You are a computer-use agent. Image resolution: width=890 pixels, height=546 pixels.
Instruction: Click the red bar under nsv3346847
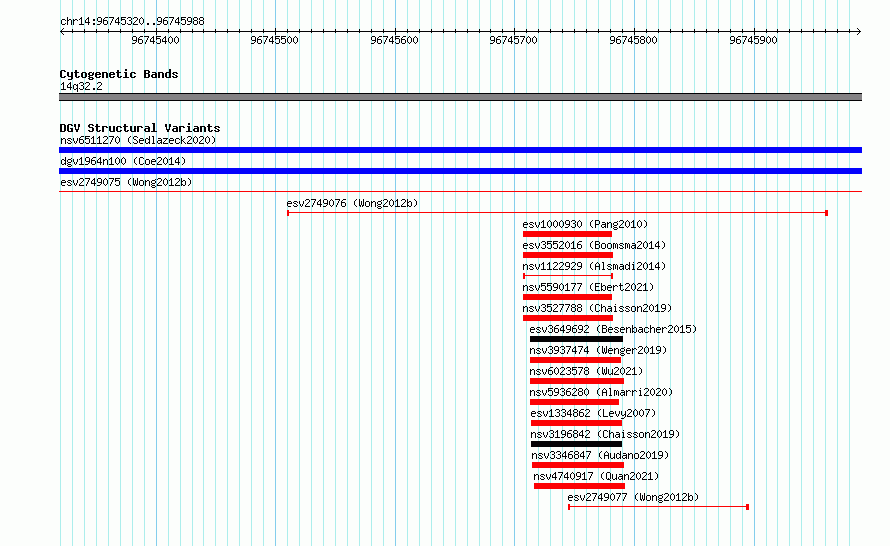(578, 465)
